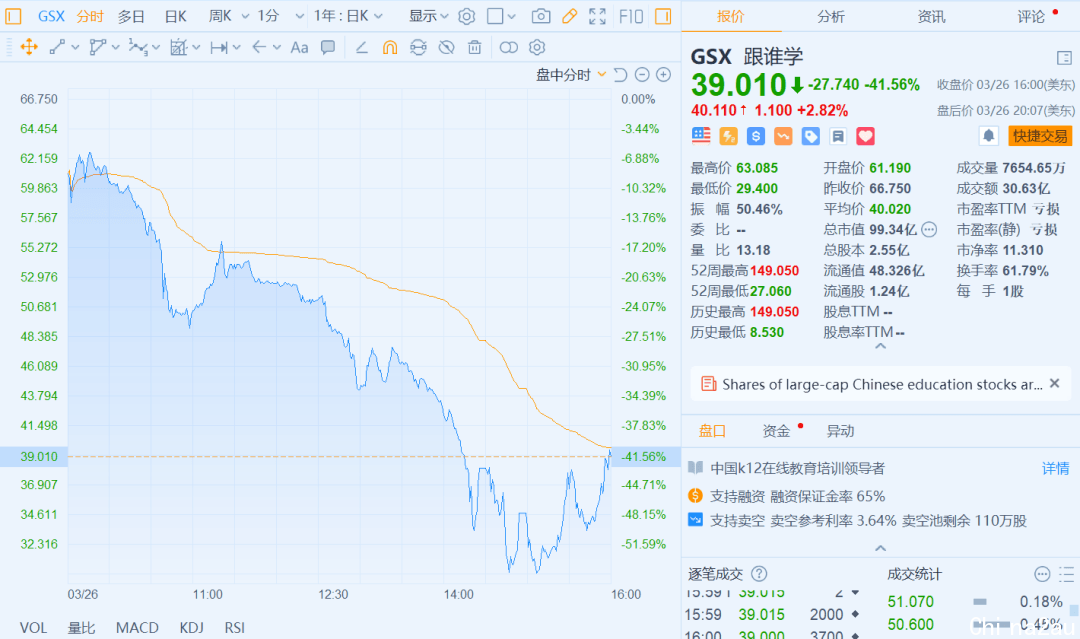Select the numbered wave drawing tool
Screen dimensions: 1080x639
[138, 47]
